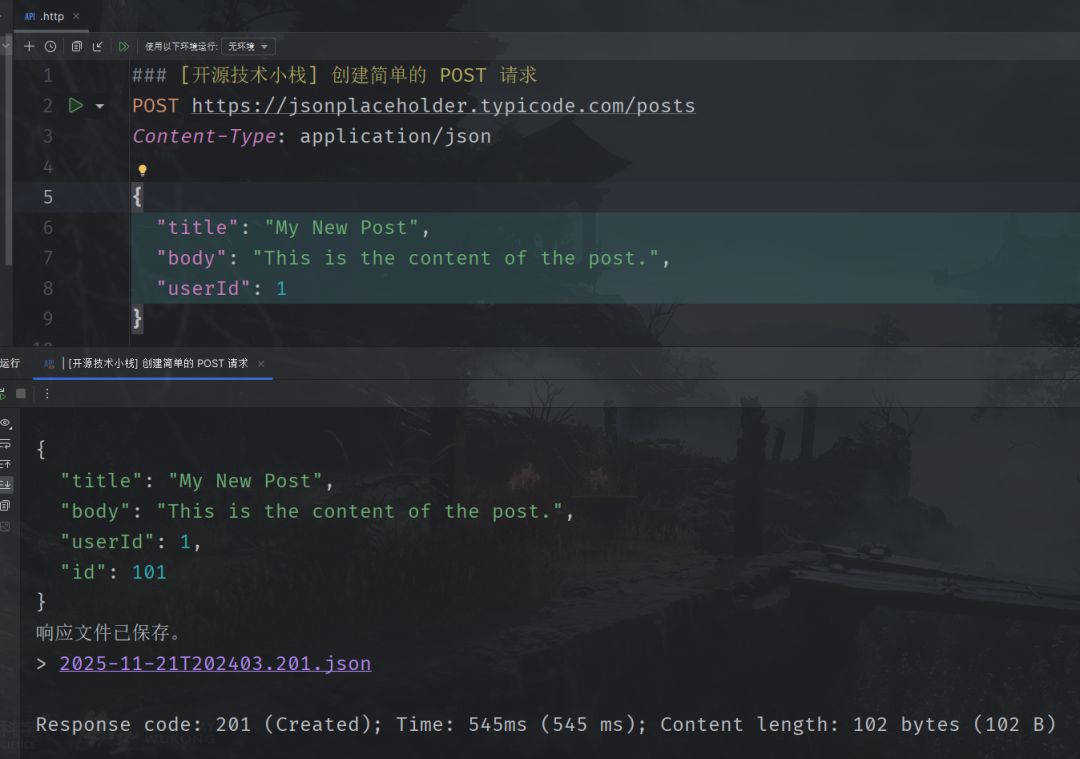Rerun the request in run panel
1080x759 pixels.
point(3,394)
